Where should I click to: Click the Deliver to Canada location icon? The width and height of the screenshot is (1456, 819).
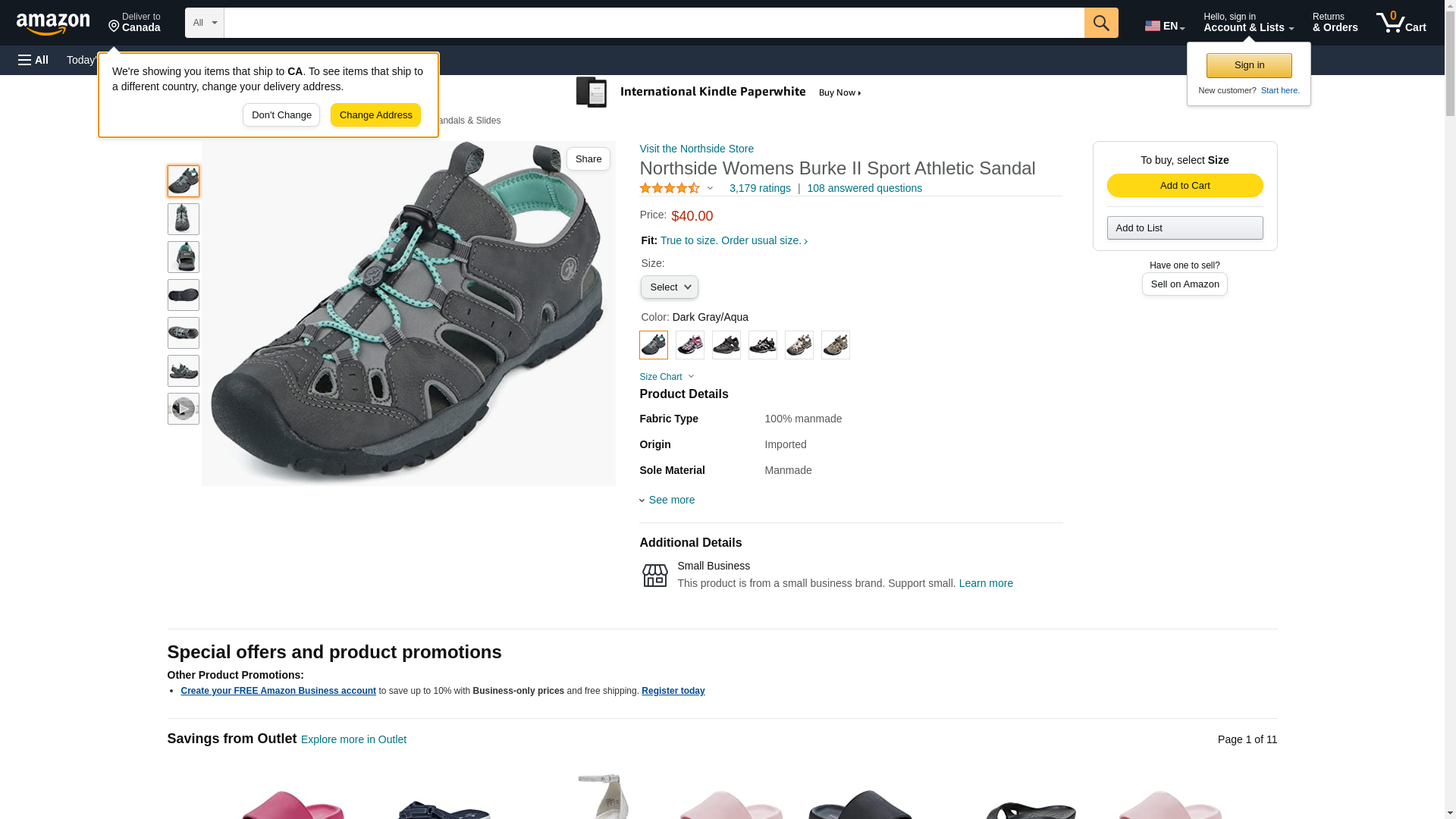coord(115,27)
